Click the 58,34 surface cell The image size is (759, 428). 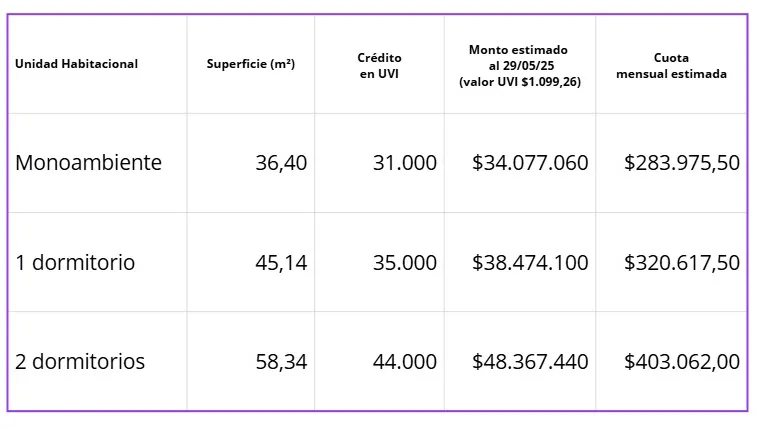281,362
